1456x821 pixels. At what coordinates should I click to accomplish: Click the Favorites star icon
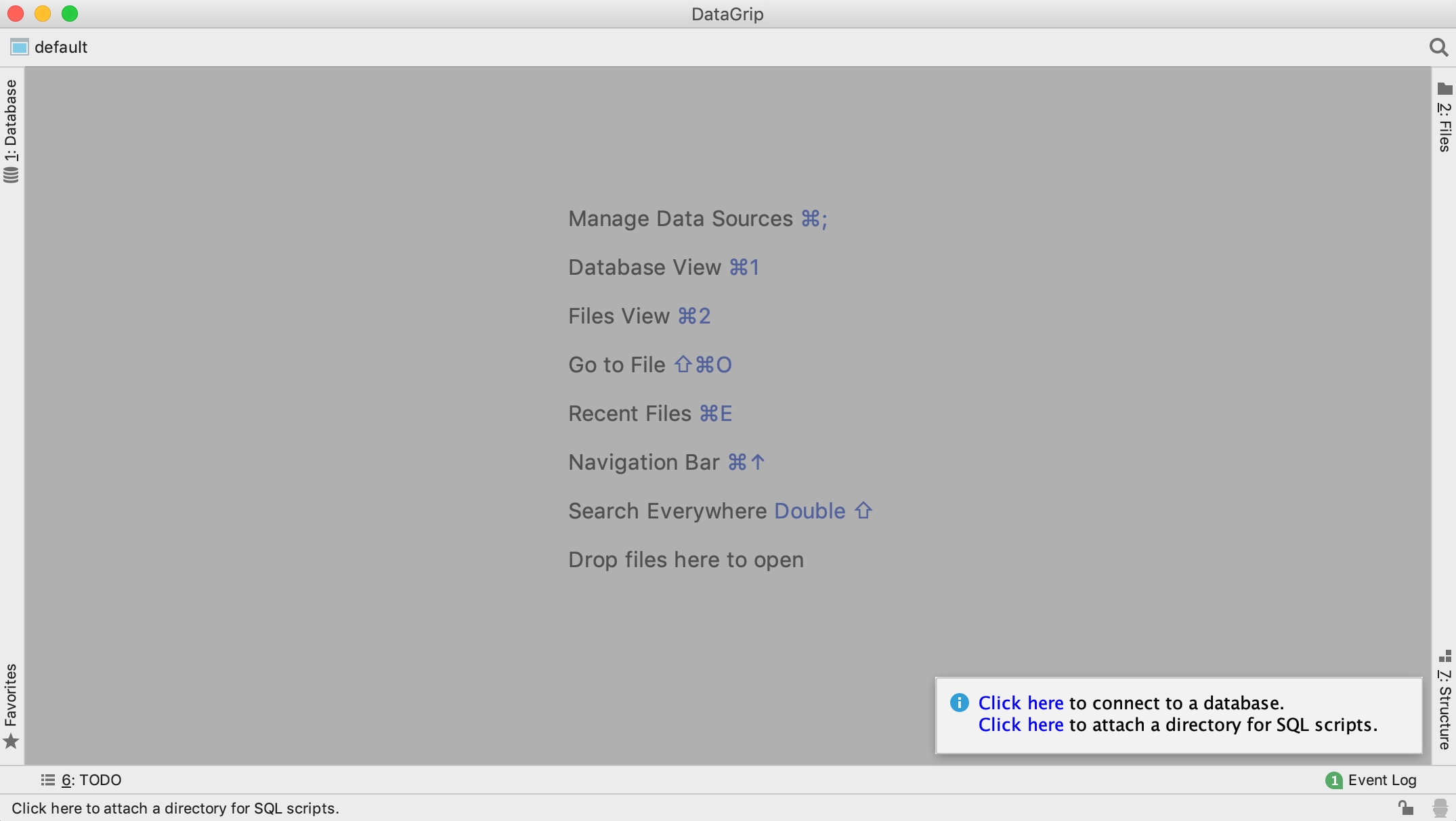tap(11, 741)
